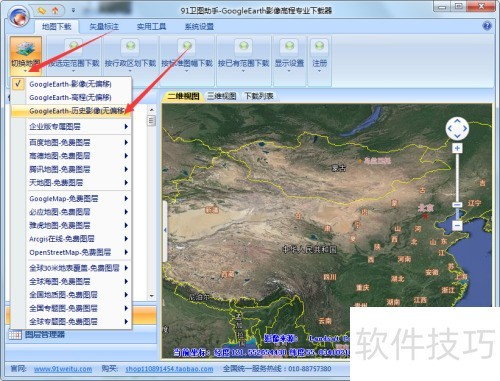
Task: Switch to the 三维视图 view tab
Action: click(222, 96)
